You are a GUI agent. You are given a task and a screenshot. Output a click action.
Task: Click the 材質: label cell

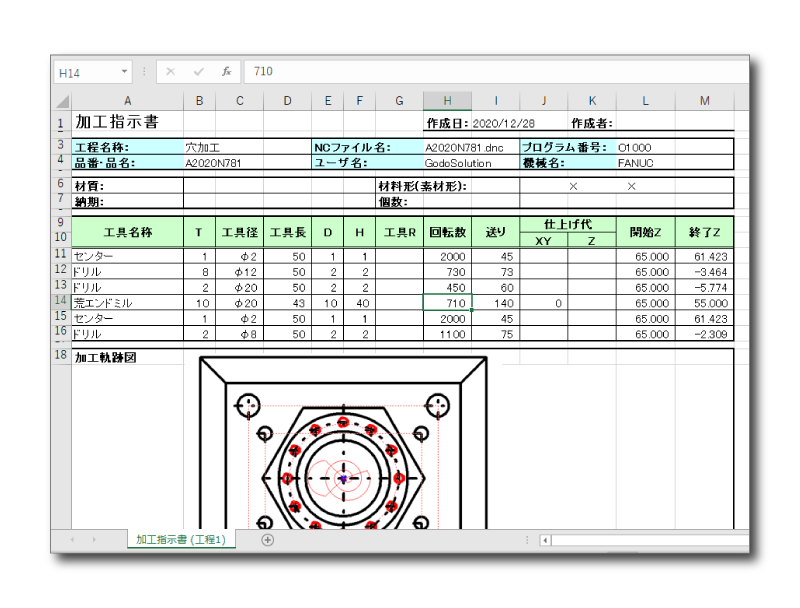tap(128, 186)
